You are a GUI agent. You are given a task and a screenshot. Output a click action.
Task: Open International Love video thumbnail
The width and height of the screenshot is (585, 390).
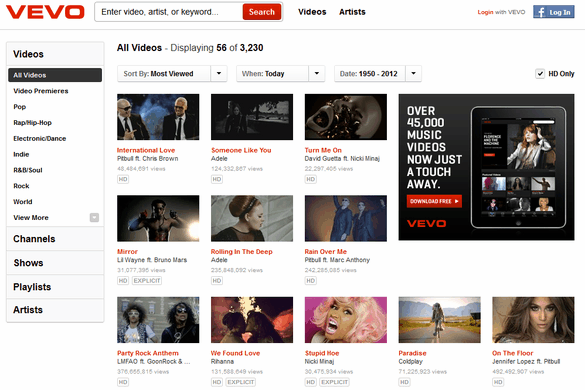pyautogui.click(x=158, y=117)
